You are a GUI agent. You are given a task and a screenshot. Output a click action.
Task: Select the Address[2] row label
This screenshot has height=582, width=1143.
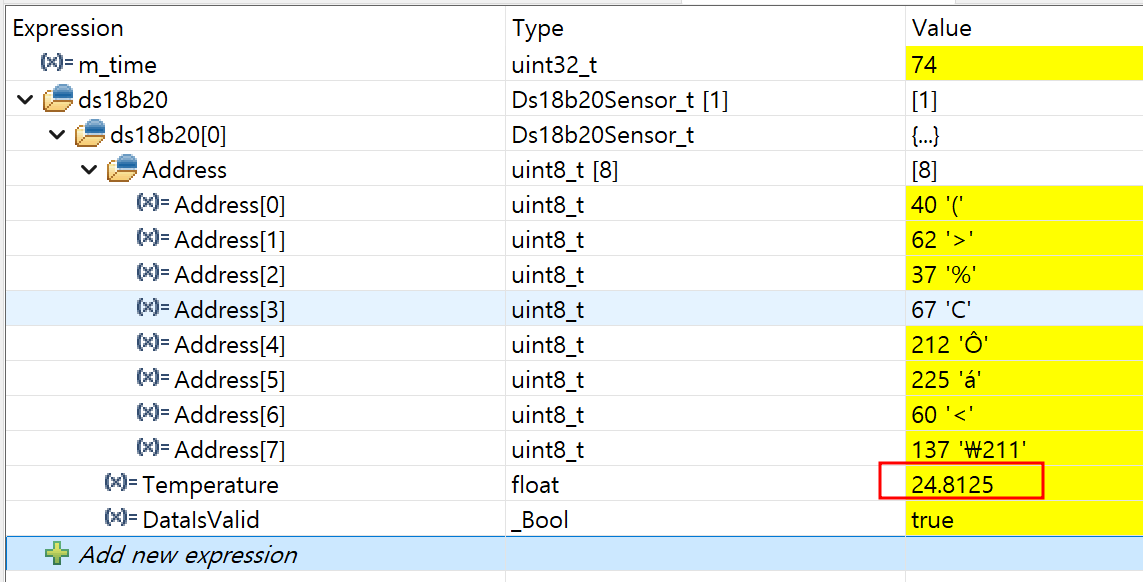230,276
